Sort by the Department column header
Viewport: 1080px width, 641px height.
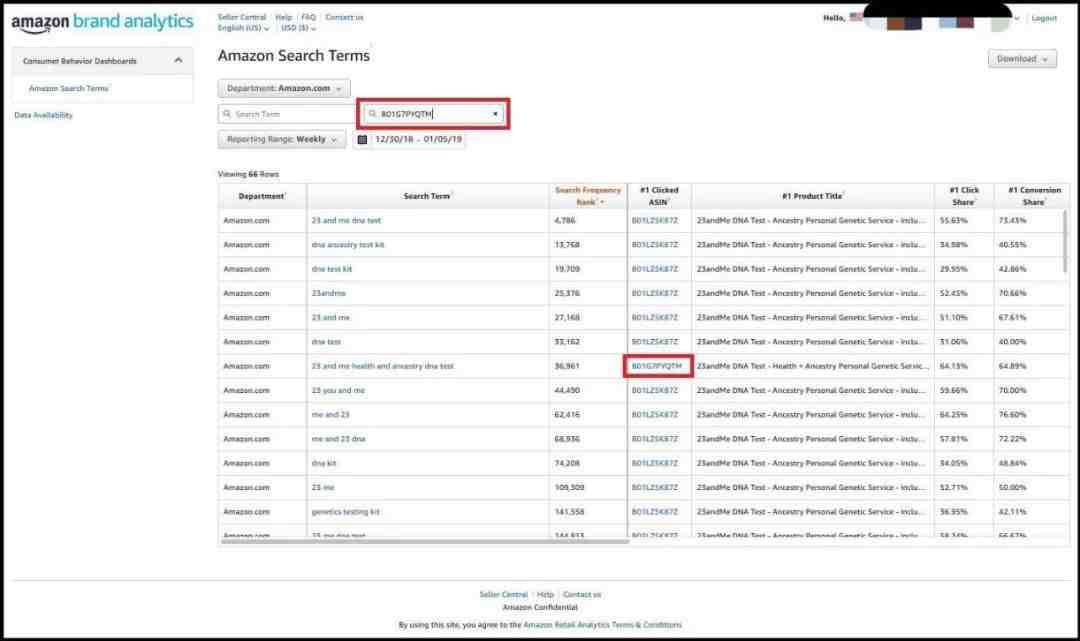click(262, 196)
